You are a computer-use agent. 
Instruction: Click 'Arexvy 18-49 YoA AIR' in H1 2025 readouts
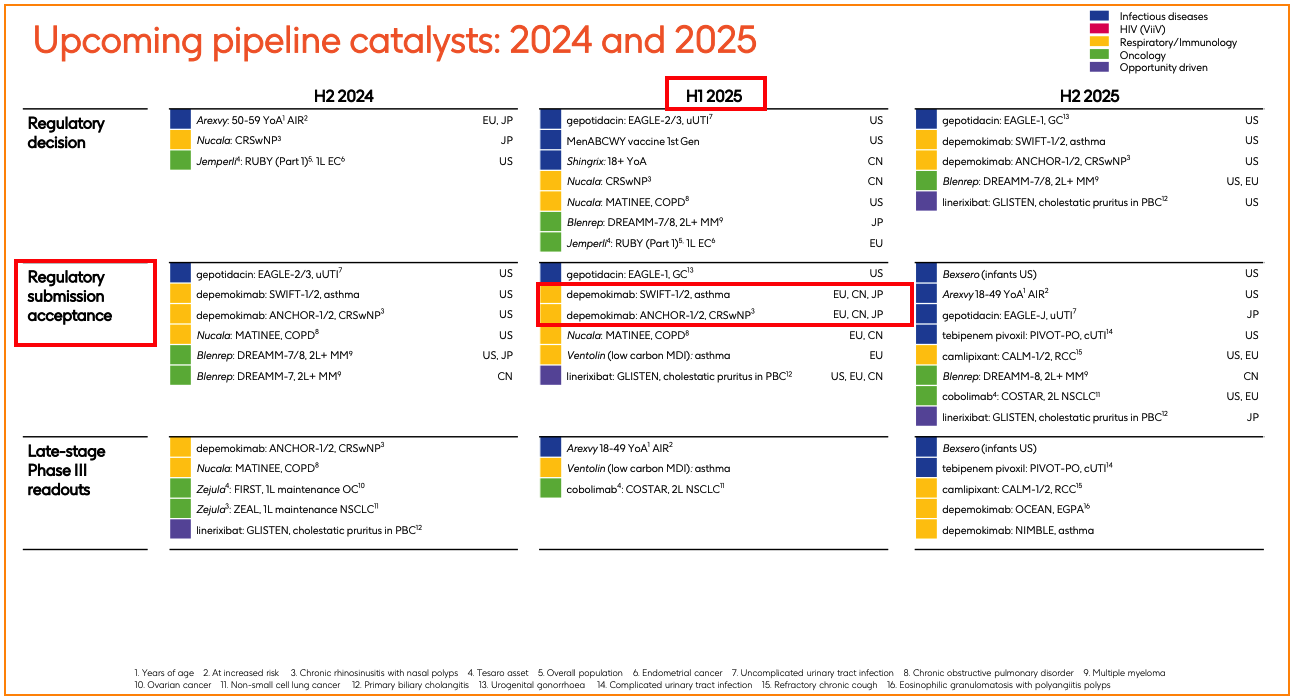pyautogui.click(x=619, y=448)
